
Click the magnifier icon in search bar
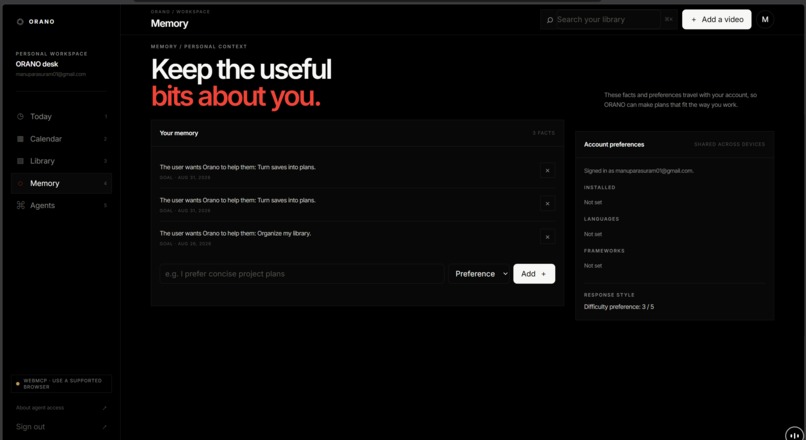tap(549, 20)
